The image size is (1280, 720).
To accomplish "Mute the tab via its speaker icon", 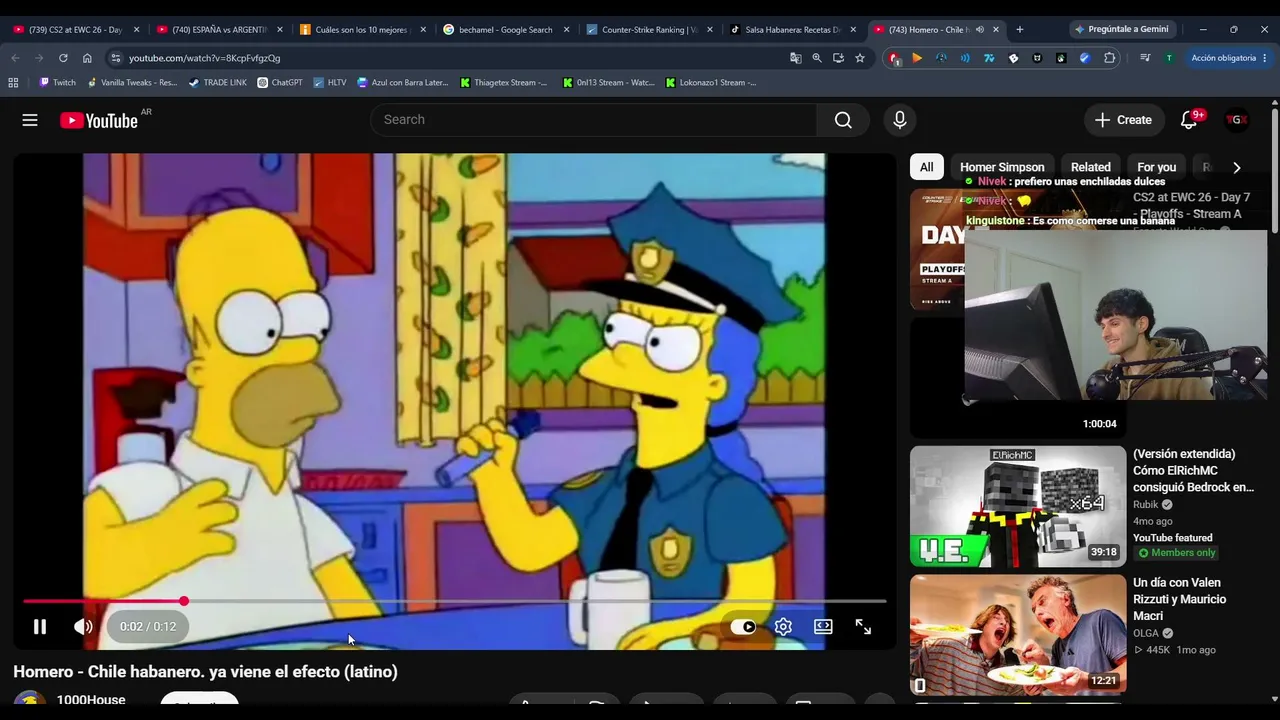I will tap(980, 30).
